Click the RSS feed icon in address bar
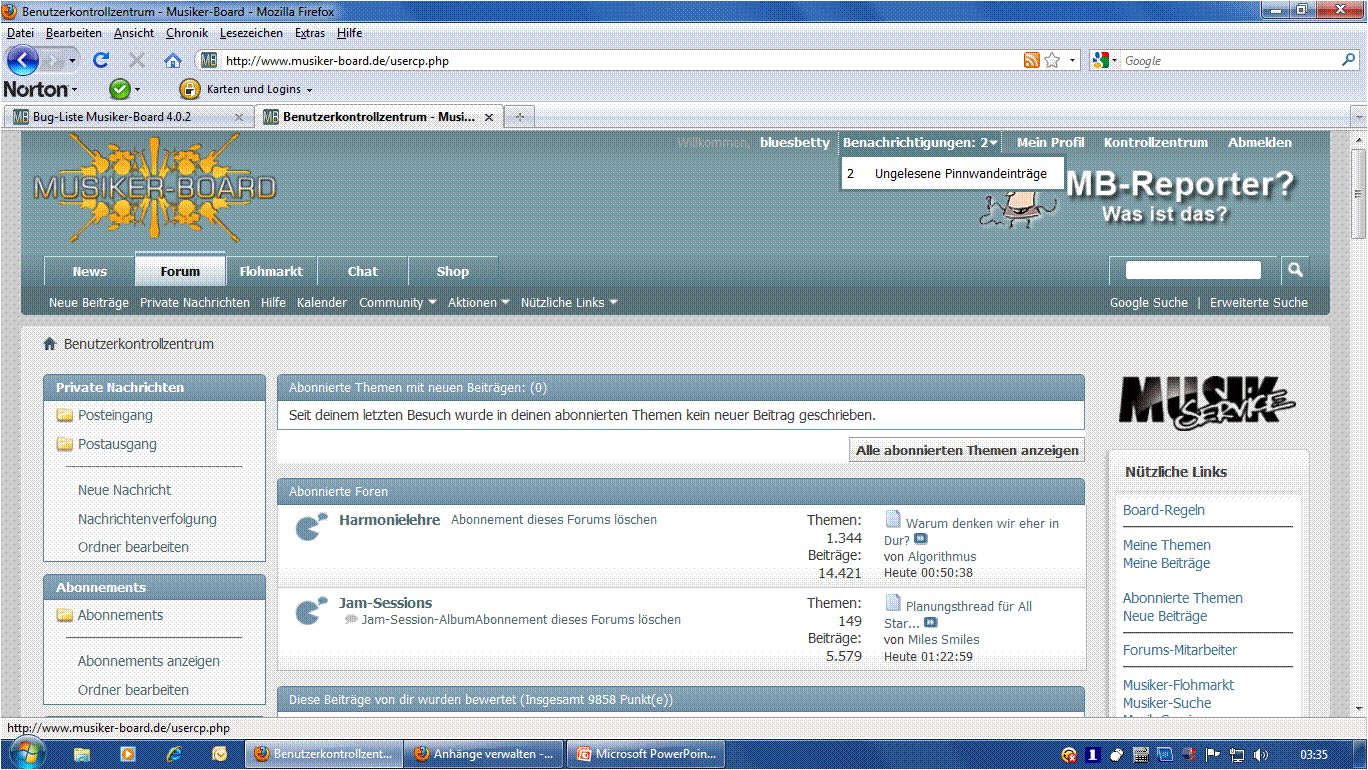 tap(1031, 60)
